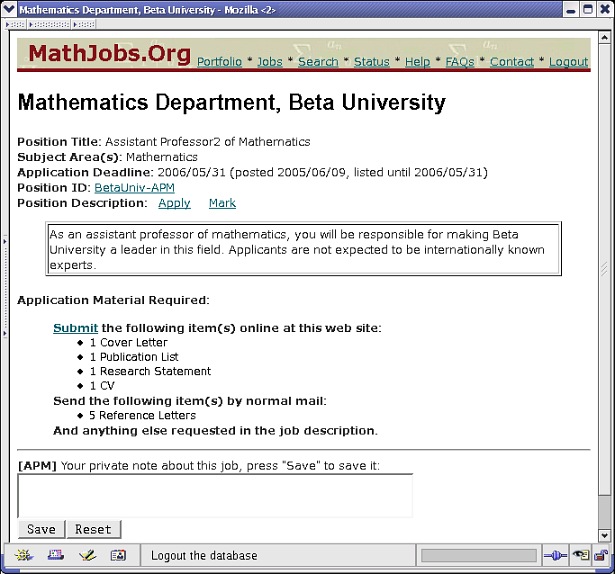The width and height of the screenshot is (615, 574).
Task: Click the "1 CV" list item
Action: point(102,386)
